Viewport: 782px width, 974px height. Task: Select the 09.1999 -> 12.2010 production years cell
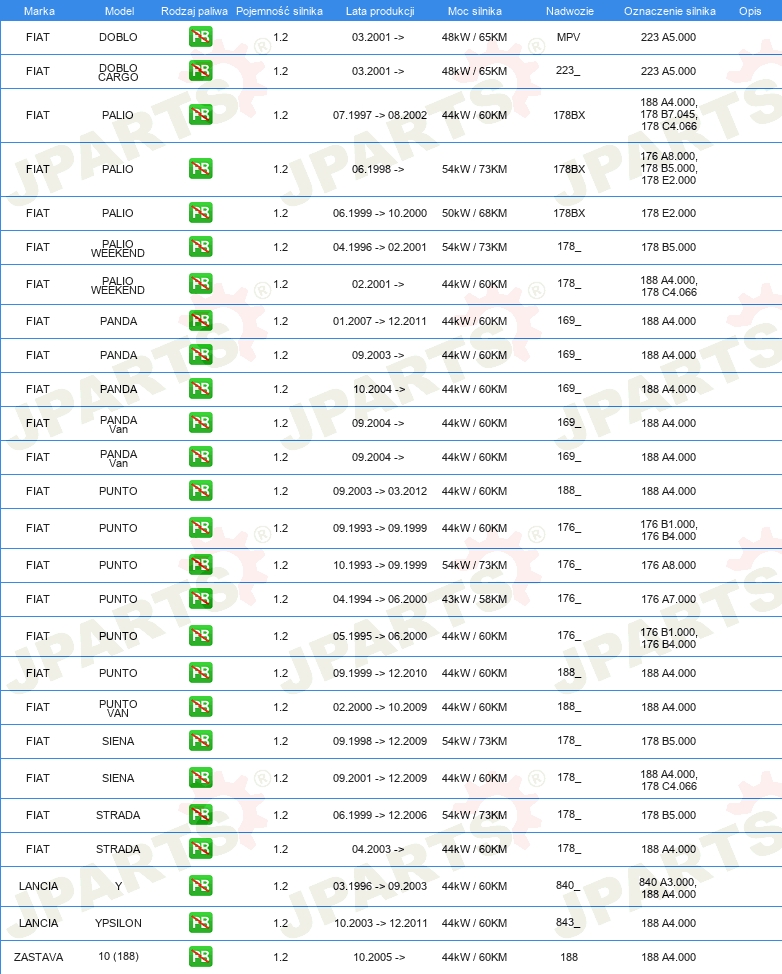tap(380, 673)
